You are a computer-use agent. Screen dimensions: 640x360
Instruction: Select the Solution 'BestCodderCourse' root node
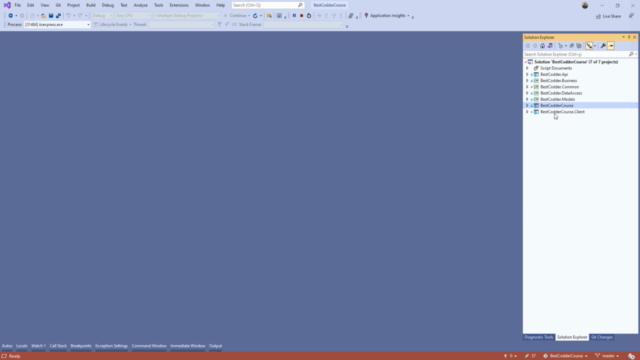tap(576, 62)
